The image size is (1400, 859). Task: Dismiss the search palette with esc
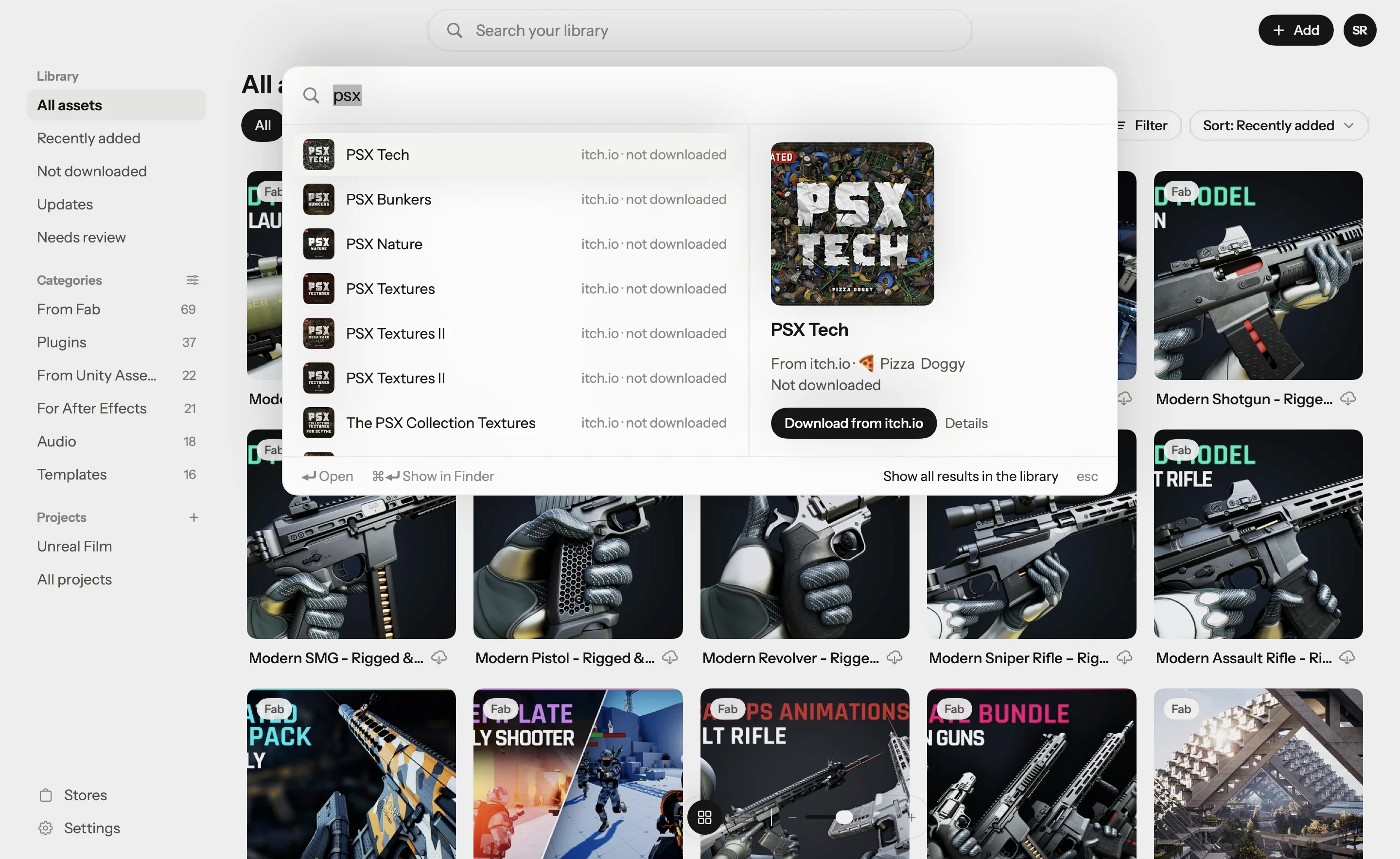(x=1087, y=476)
